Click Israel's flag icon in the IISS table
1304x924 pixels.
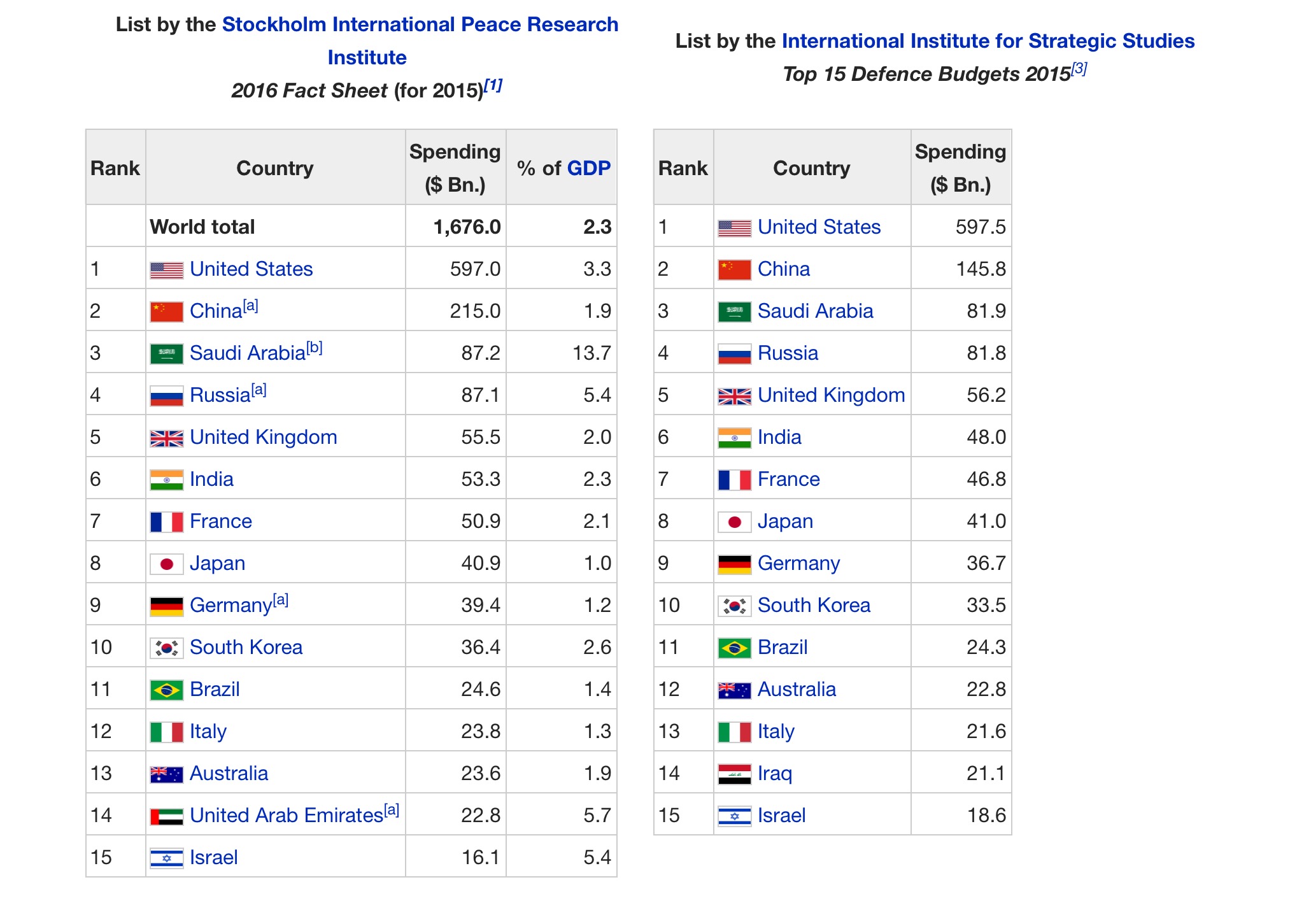pyautogui.click(x=735, y=816)
